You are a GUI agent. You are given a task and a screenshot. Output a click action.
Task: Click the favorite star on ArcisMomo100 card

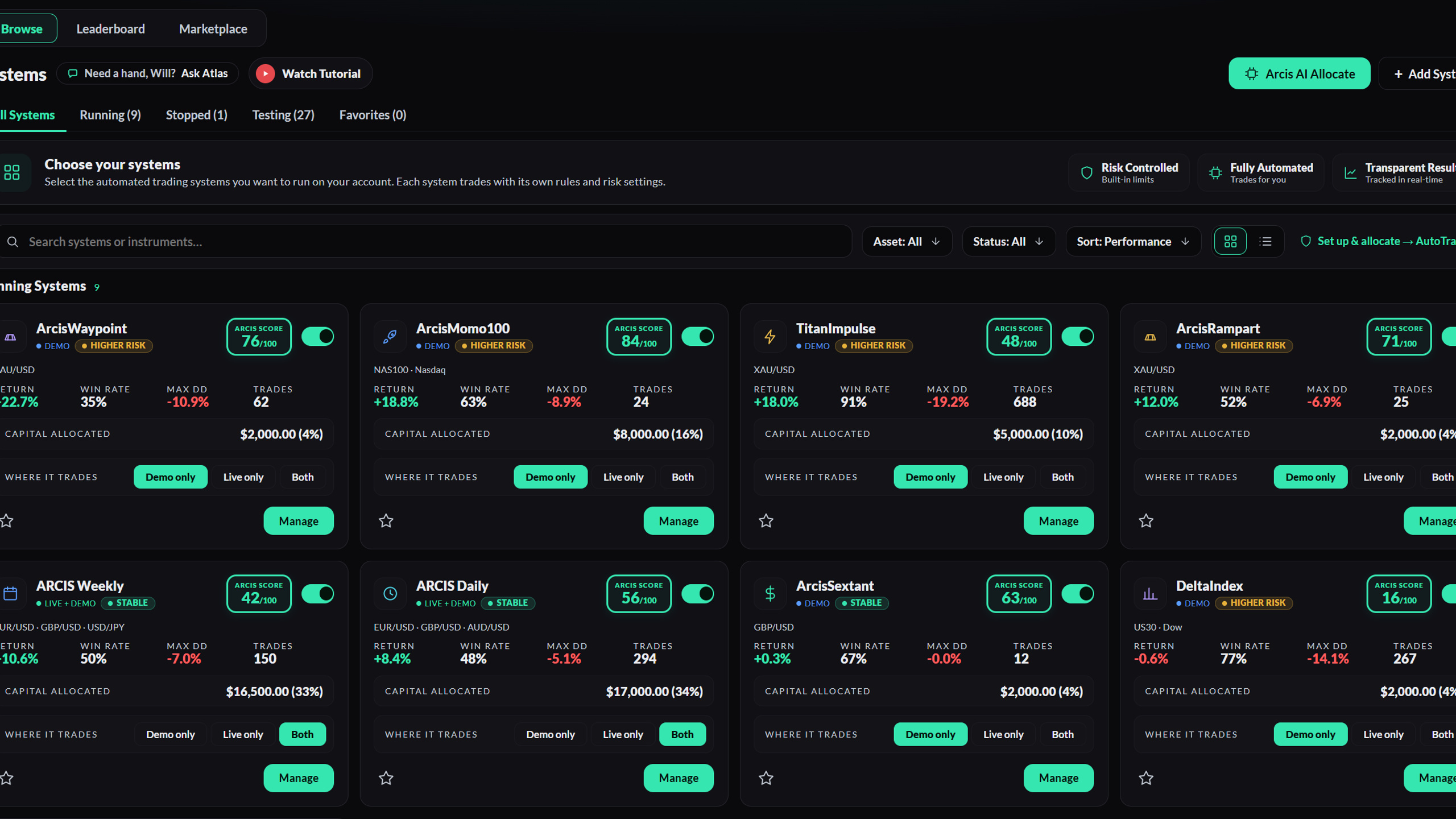(x=386, y=520)
